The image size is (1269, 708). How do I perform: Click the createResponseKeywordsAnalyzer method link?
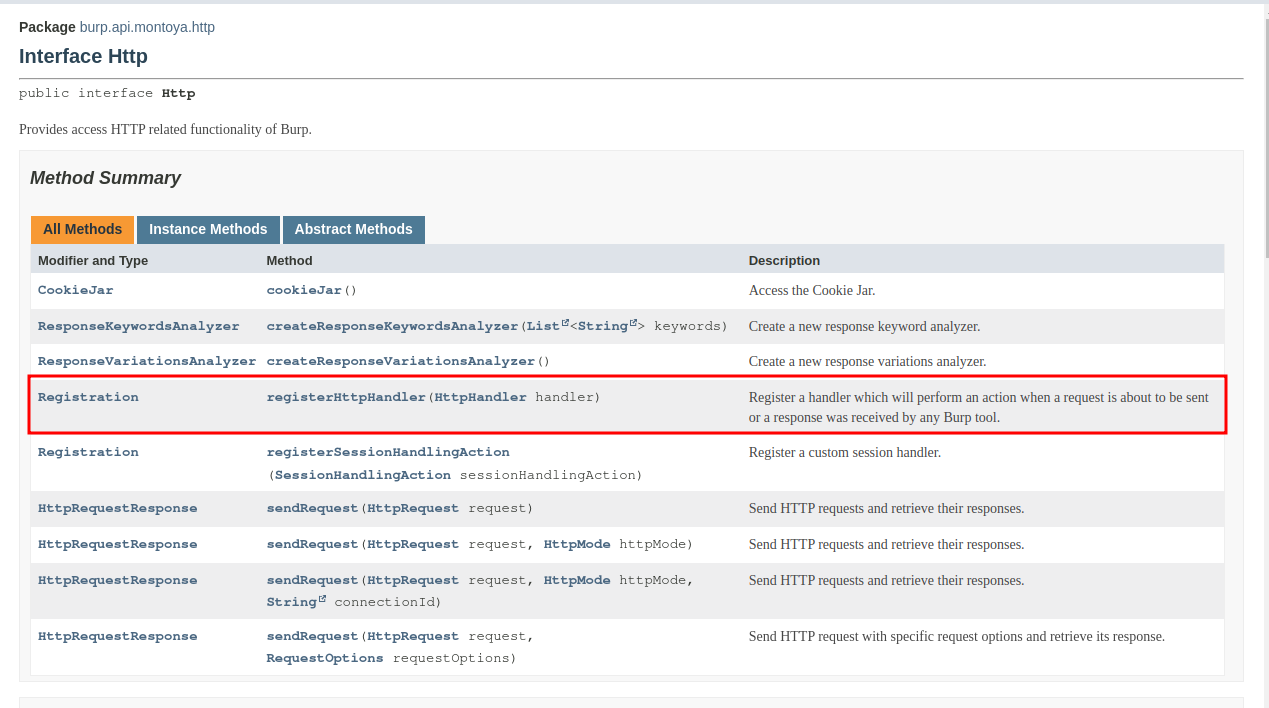tap(392, 326)
